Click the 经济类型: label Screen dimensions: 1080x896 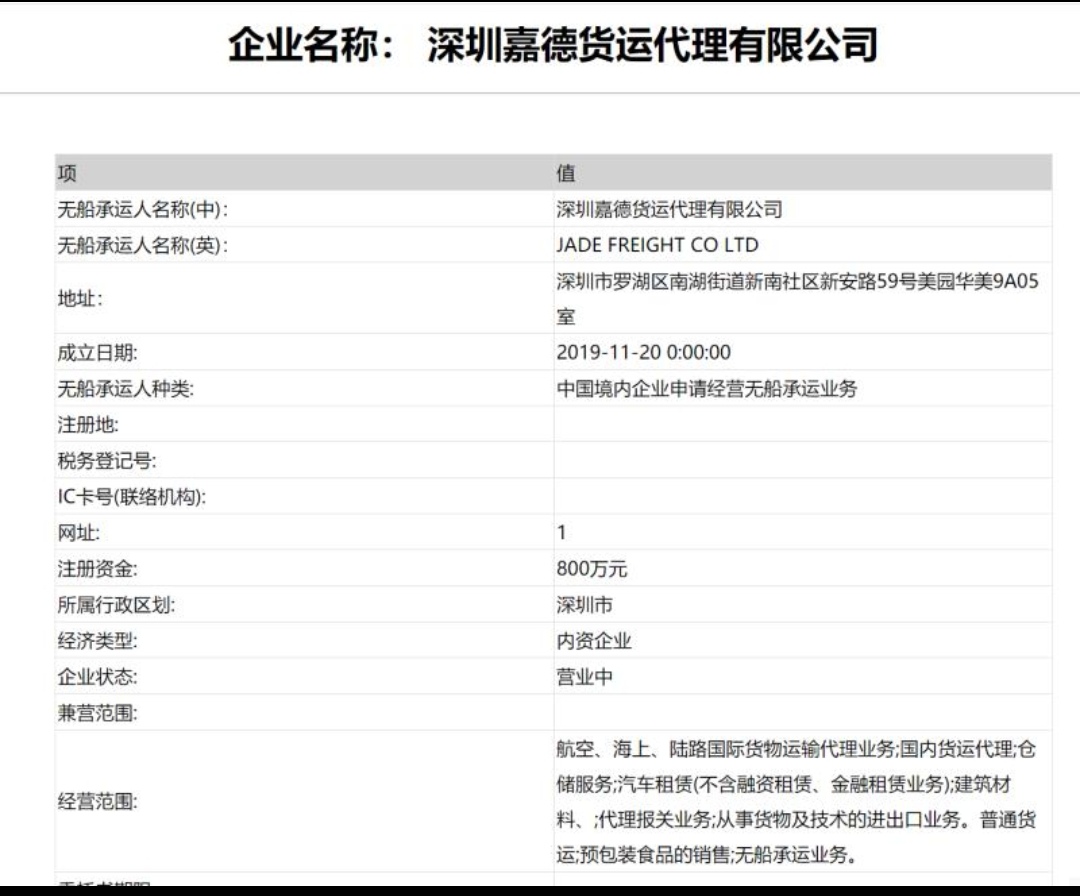click(x=97, y=640)
